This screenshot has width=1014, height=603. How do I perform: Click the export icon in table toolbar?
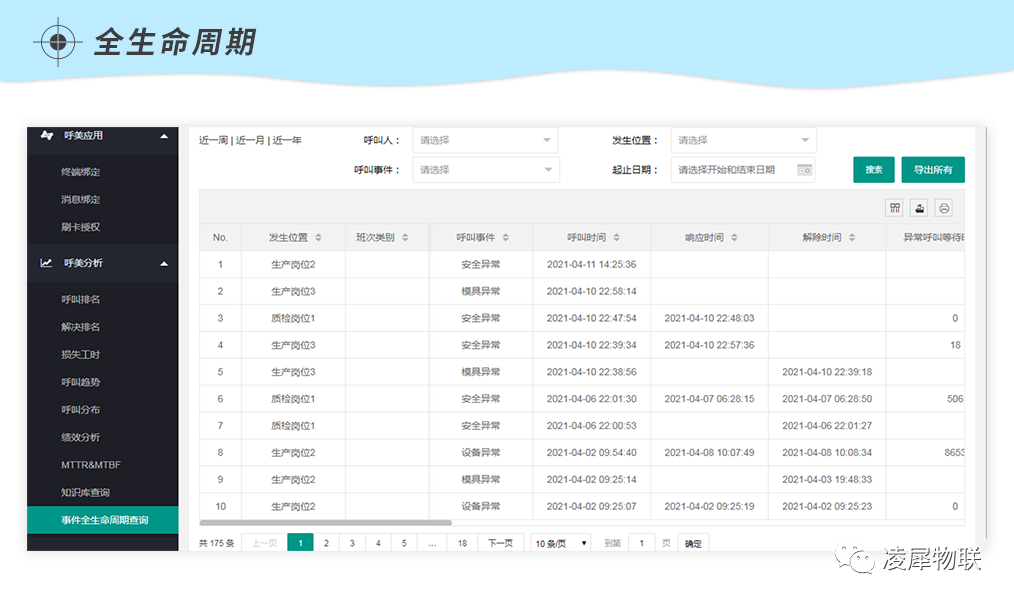[x=919, y=208]
